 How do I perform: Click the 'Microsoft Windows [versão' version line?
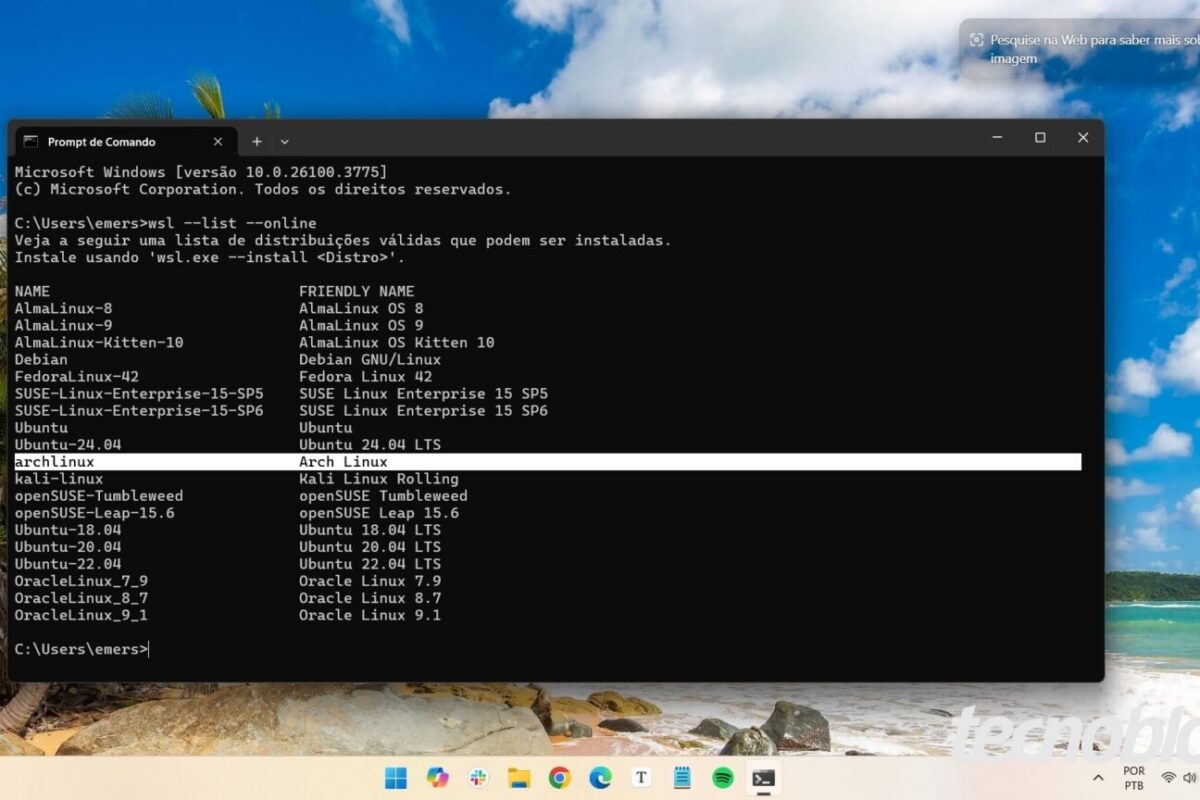coord(200,172)
